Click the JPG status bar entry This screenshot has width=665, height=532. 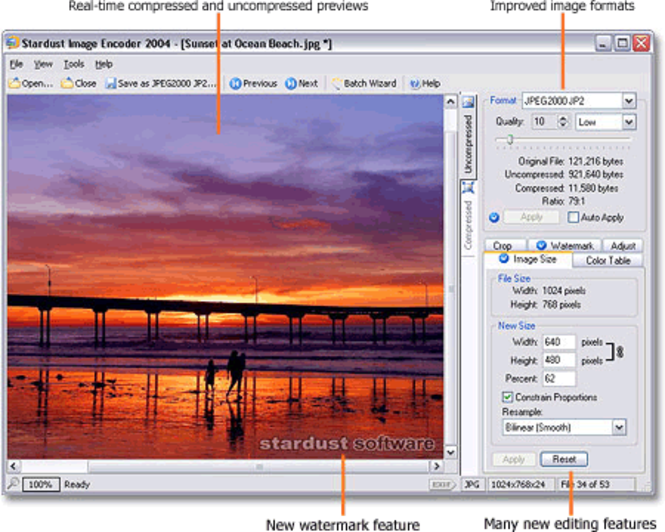472,484
